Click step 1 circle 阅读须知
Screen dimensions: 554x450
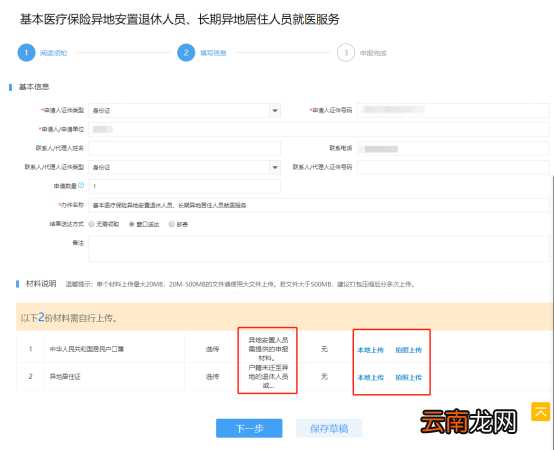pyautogui.click(x=26, y=53)
